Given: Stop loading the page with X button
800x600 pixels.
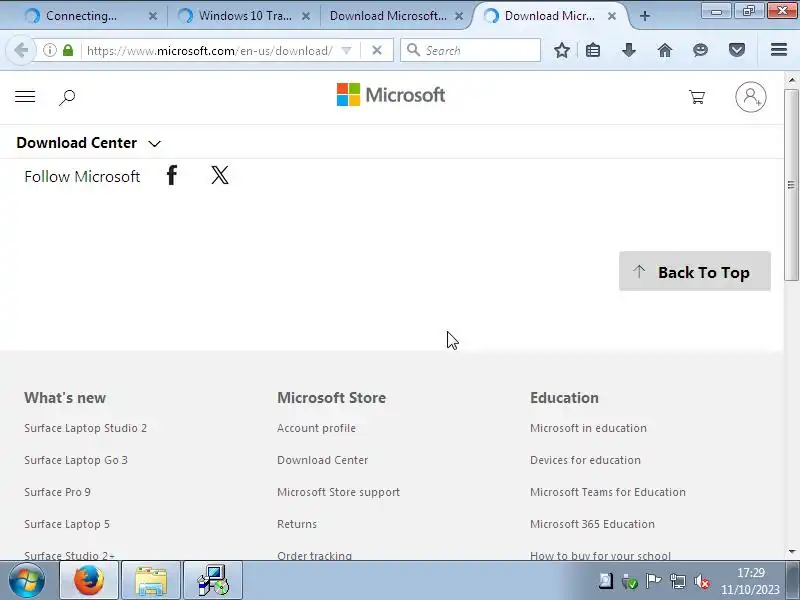Looking at the screenshot, I should 377,50.
